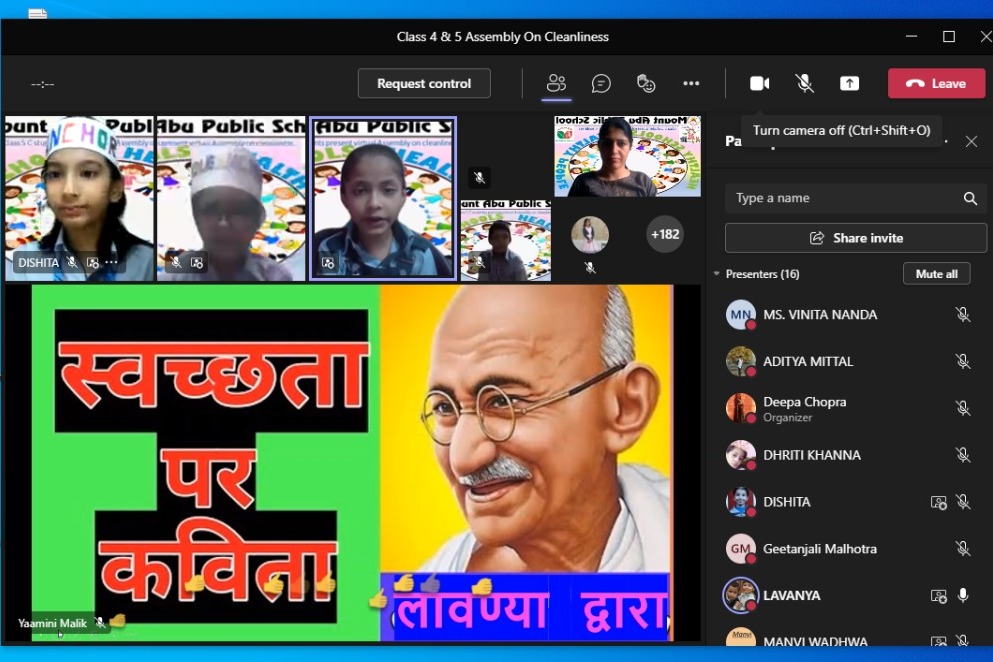Select the small round participant avatar tile
This screenshot has width=993, height=662.
[590, 234]
